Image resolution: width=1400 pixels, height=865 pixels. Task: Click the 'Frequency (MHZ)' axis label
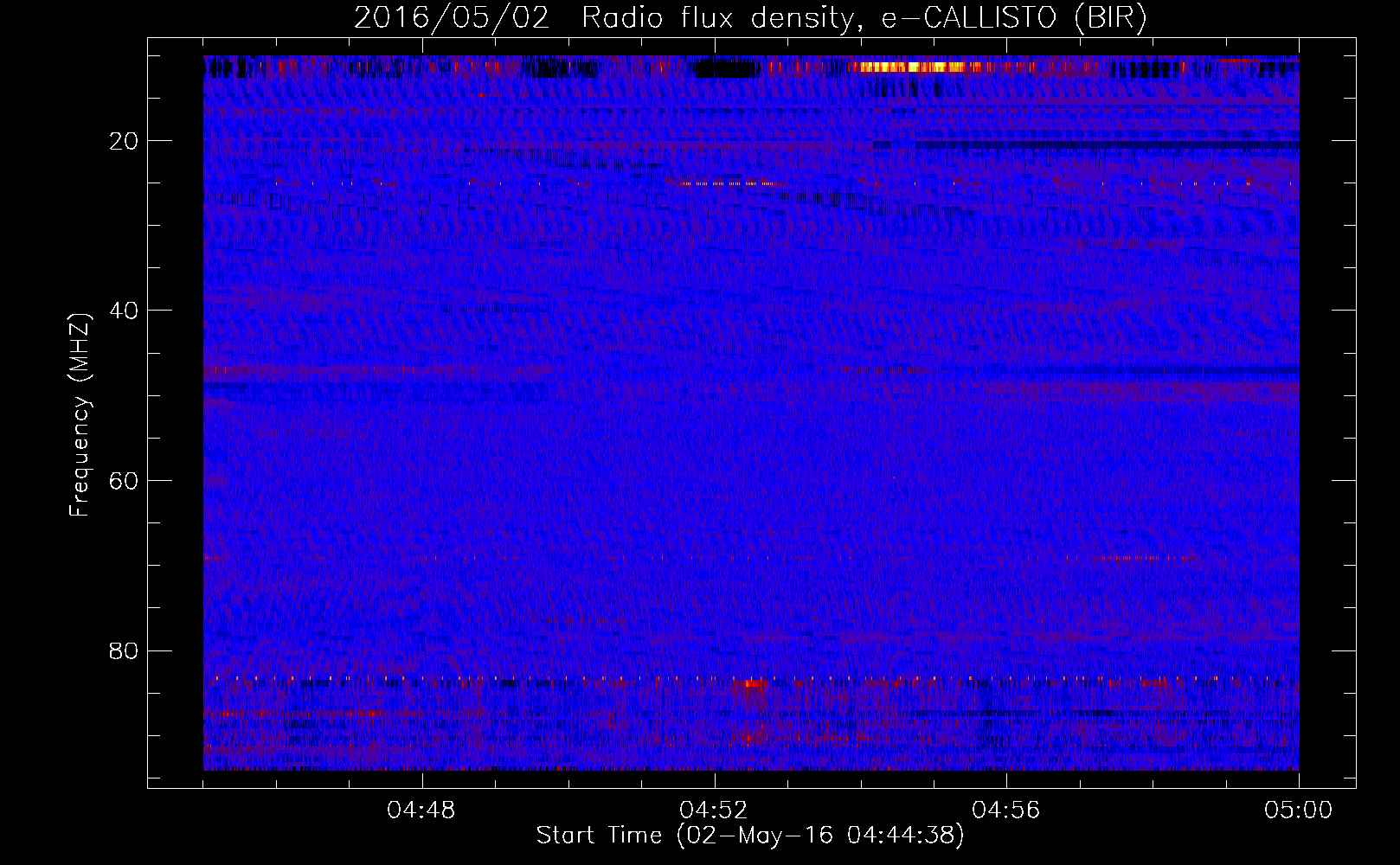point(80,415)
